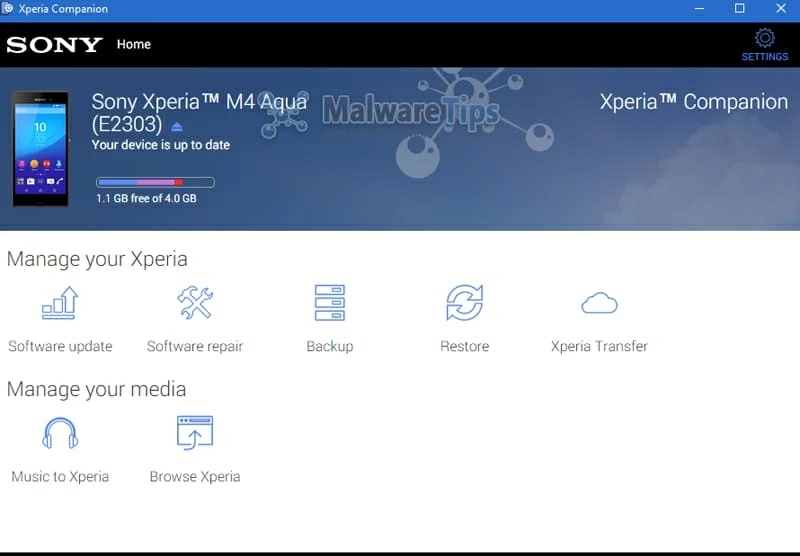The width and height of the screenshot is (800, 556).
Task: Select Music to Xperia headphones icon
Action: [x=60, y=433]
